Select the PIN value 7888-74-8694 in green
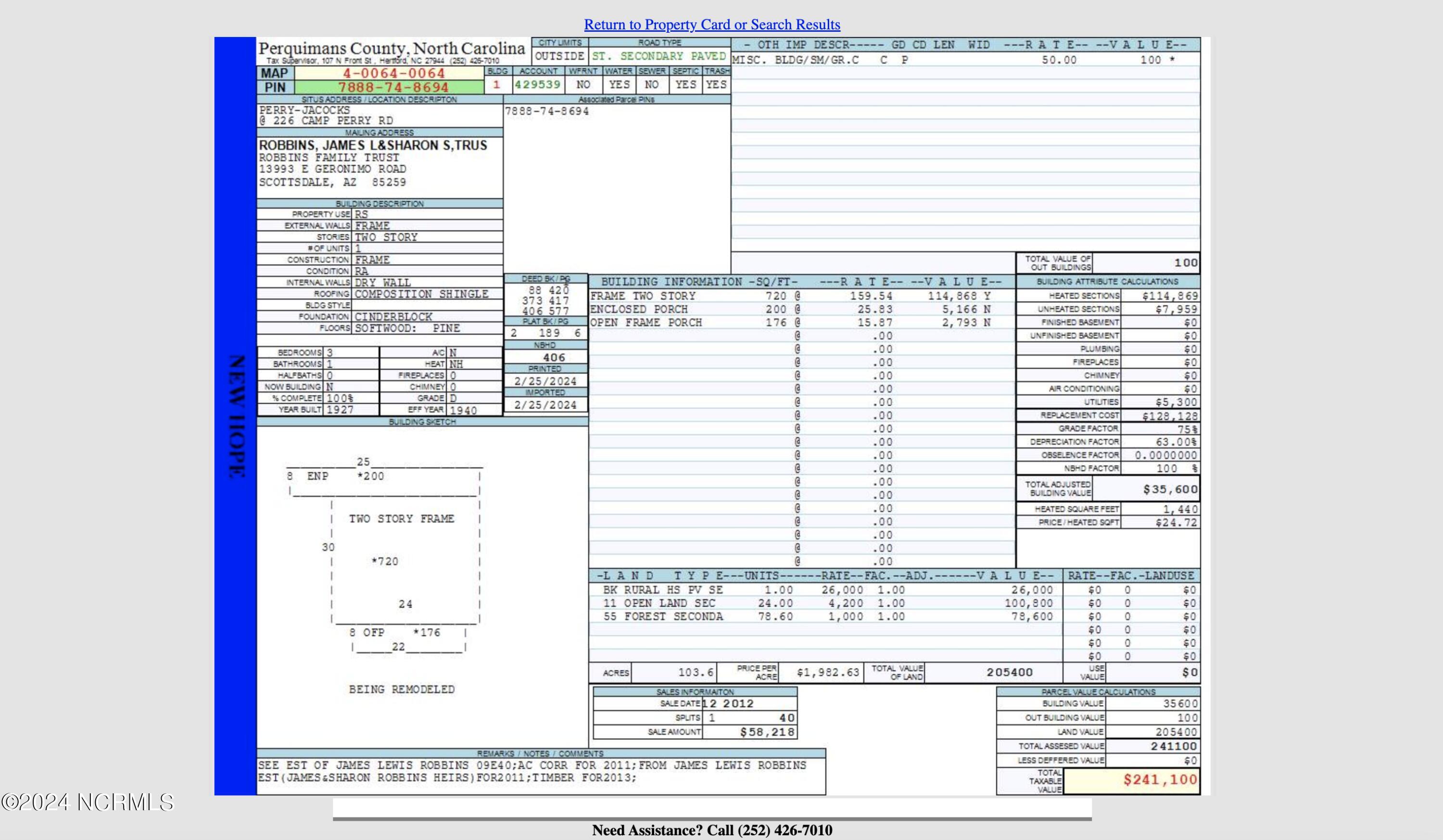 [393, 88]
